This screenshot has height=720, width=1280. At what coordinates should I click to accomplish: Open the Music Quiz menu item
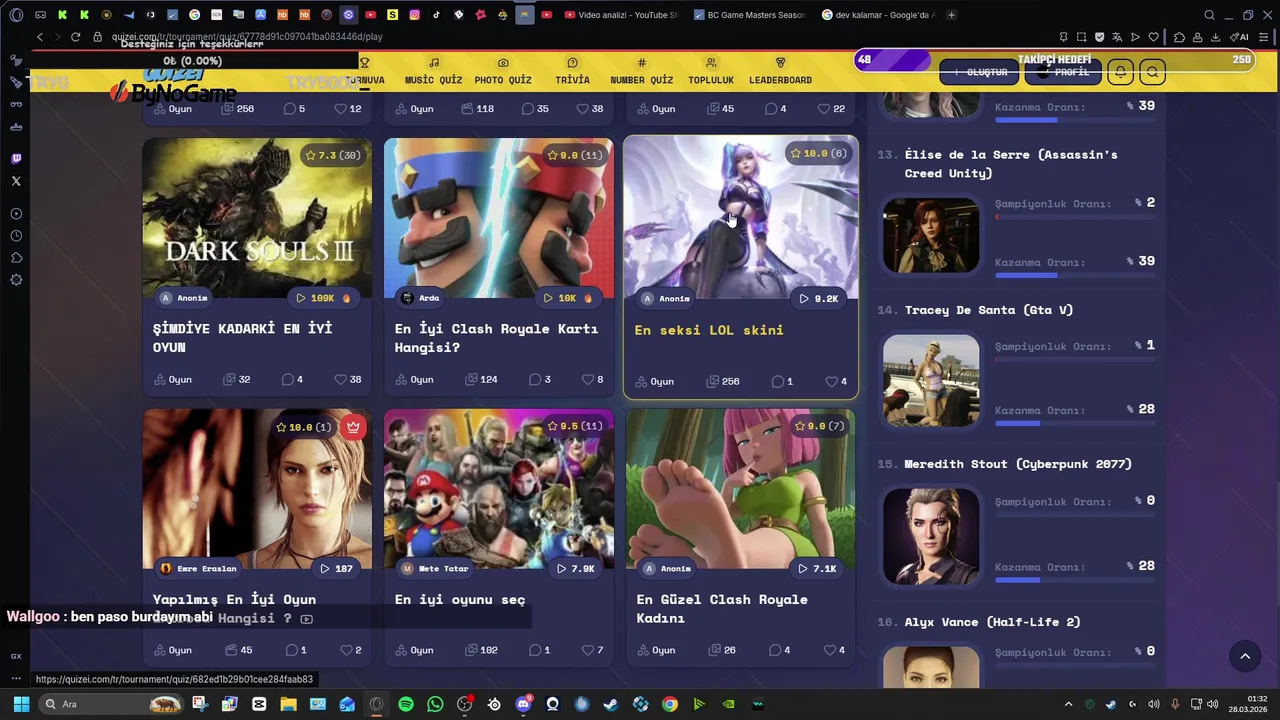(433, 71)
